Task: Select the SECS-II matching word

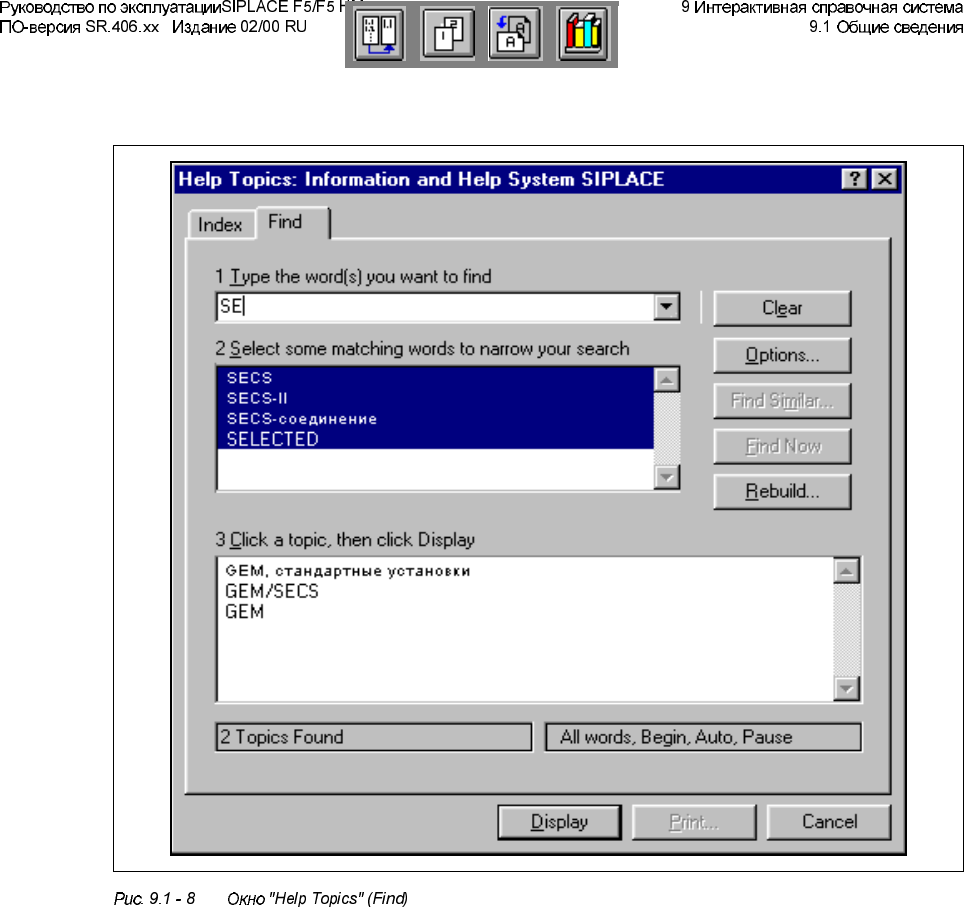Action: tap(435, 398)
